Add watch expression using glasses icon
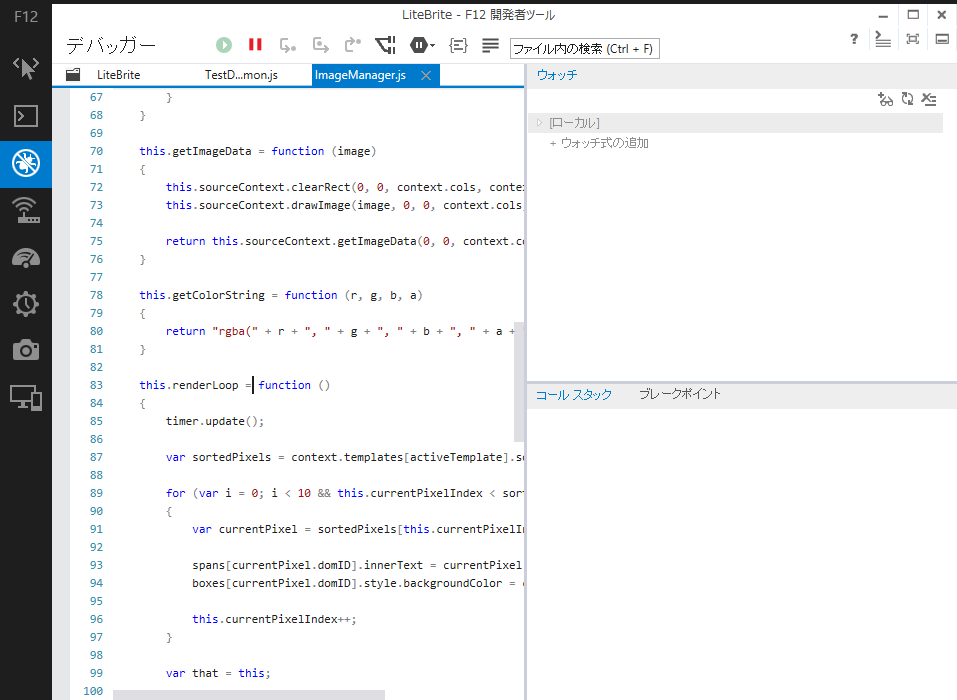 tap(885, 99)
